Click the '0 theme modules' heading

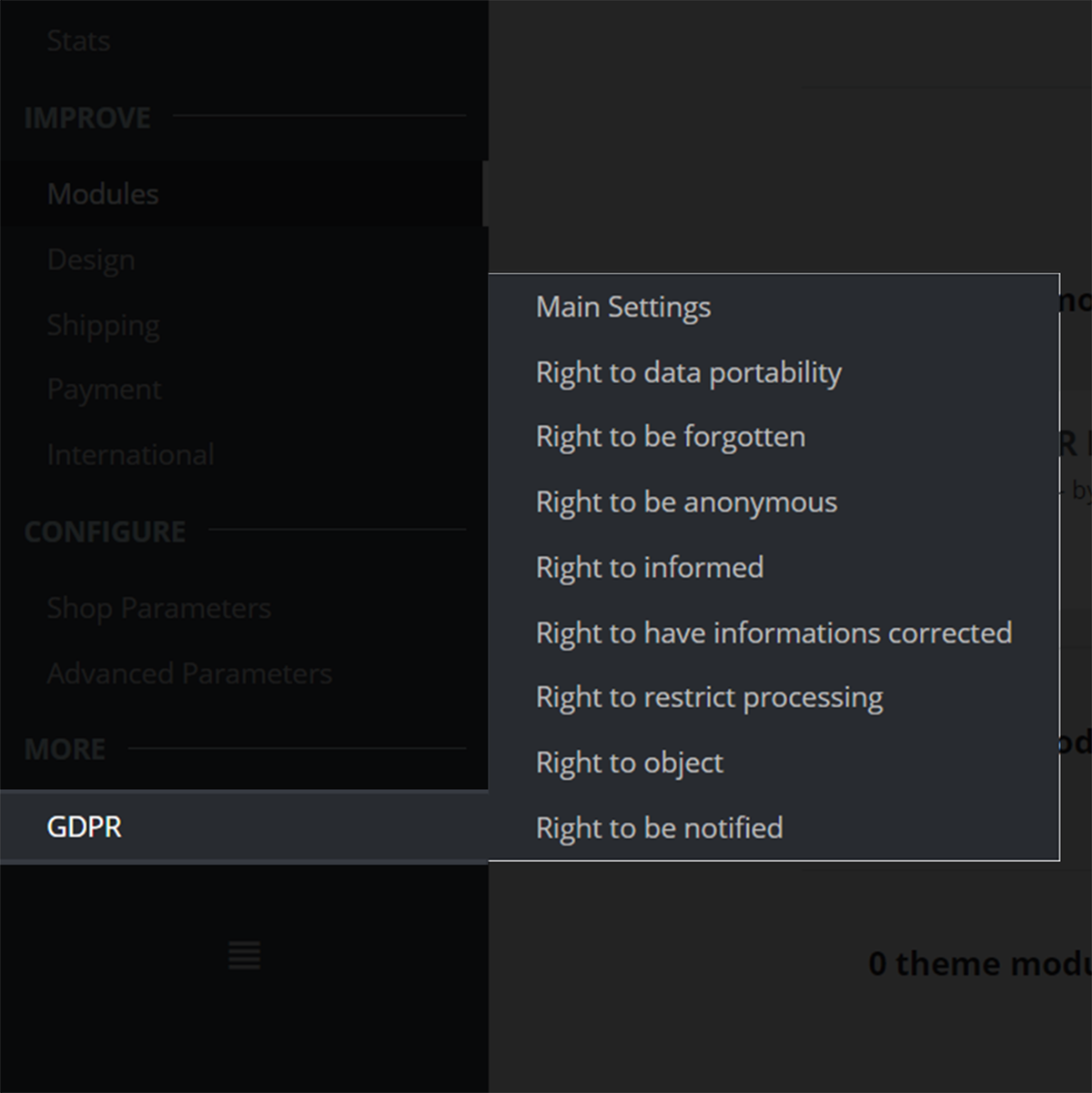979,964
